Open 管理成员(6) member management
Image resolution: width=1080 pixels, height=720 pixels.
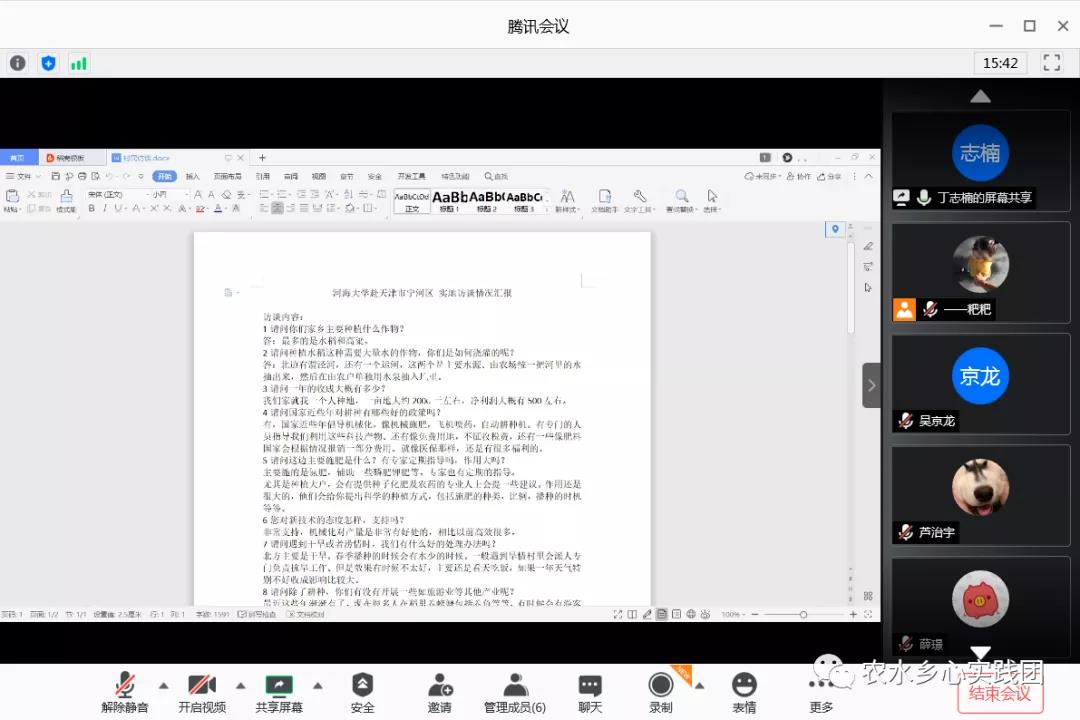tap(515, 692)
